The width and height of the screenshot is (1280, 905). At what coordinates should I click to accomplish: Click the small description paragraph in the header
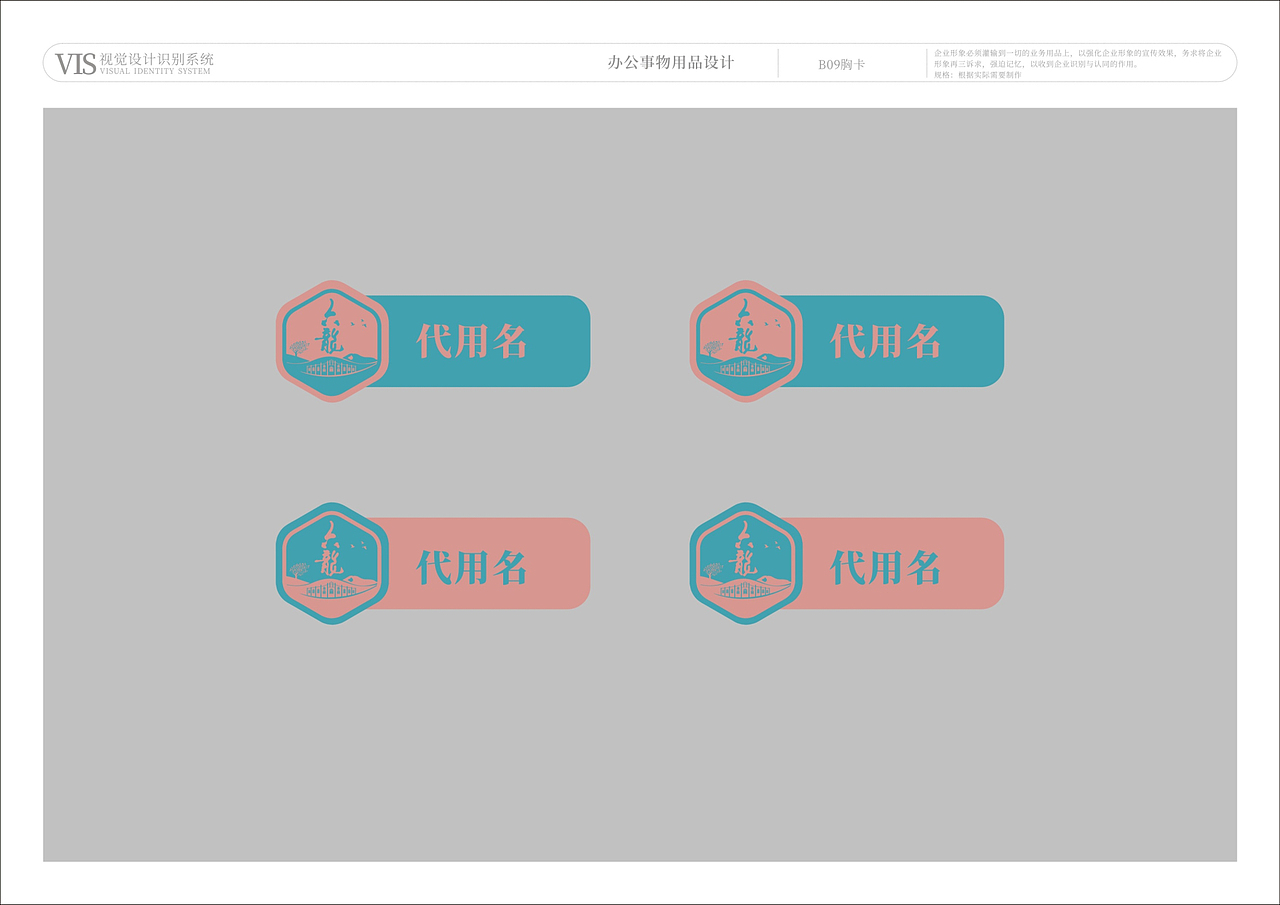(1078, 63)
